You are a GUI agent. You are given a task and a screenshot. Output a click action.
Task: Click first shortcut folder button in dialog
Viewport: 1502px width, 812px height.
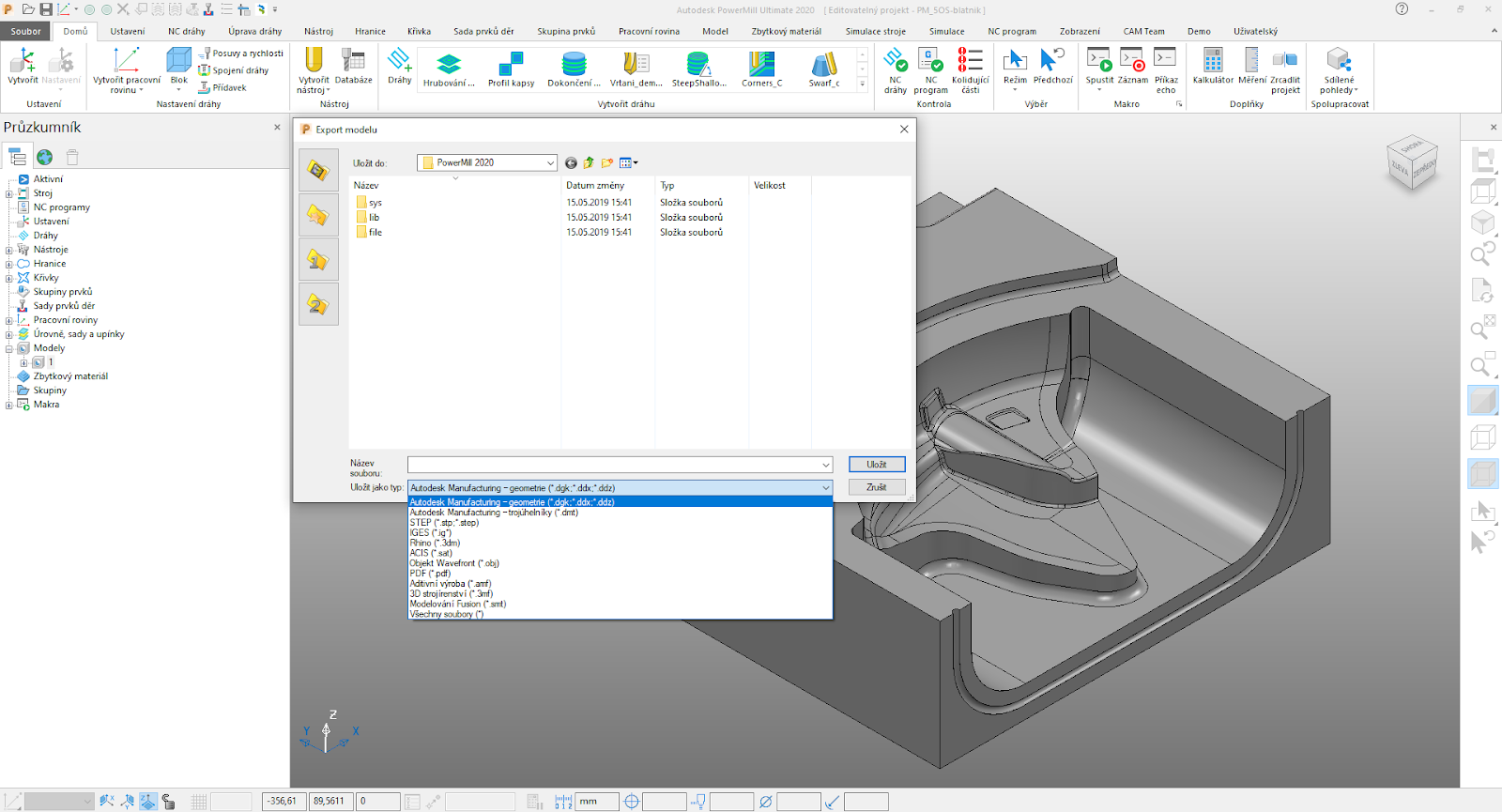tap(318, 170)
